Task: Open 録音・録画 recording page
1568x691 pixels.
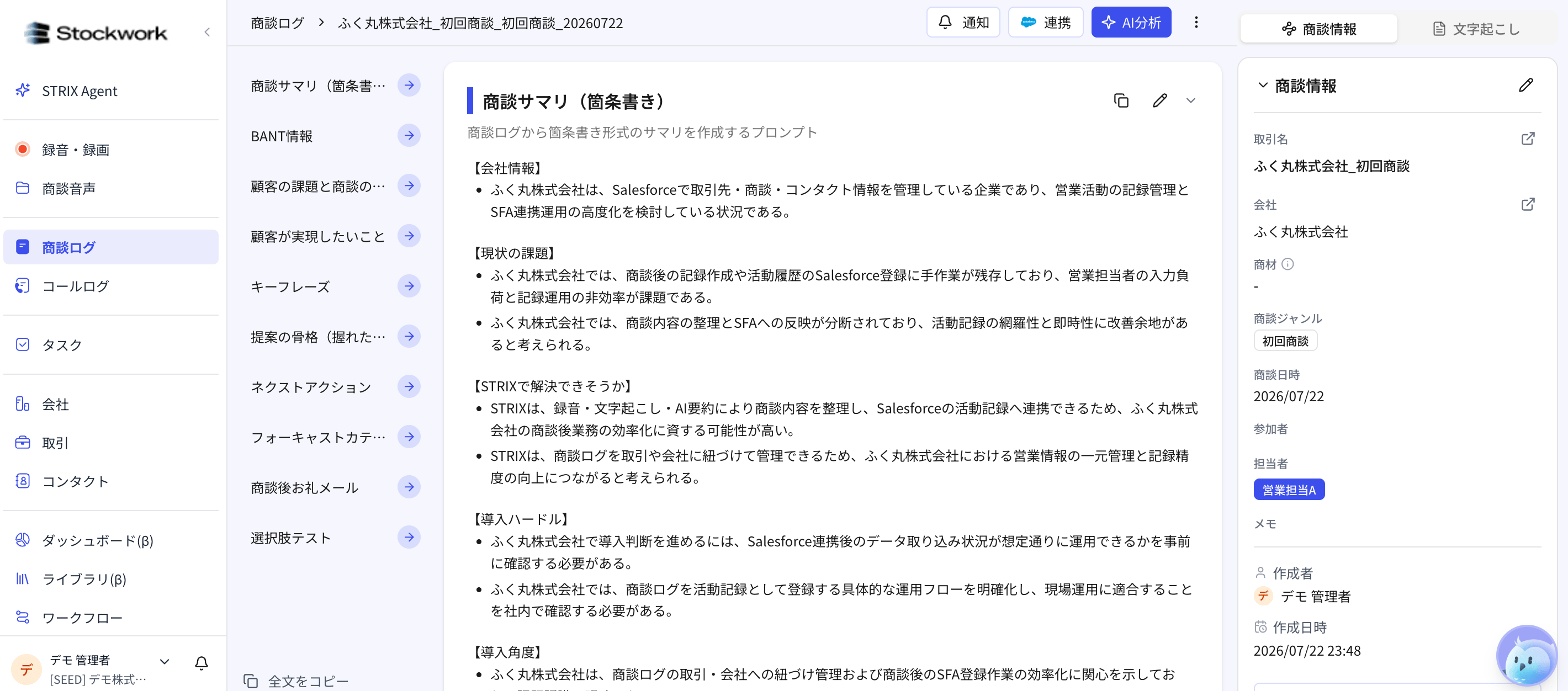Action: tap(111, 150)
